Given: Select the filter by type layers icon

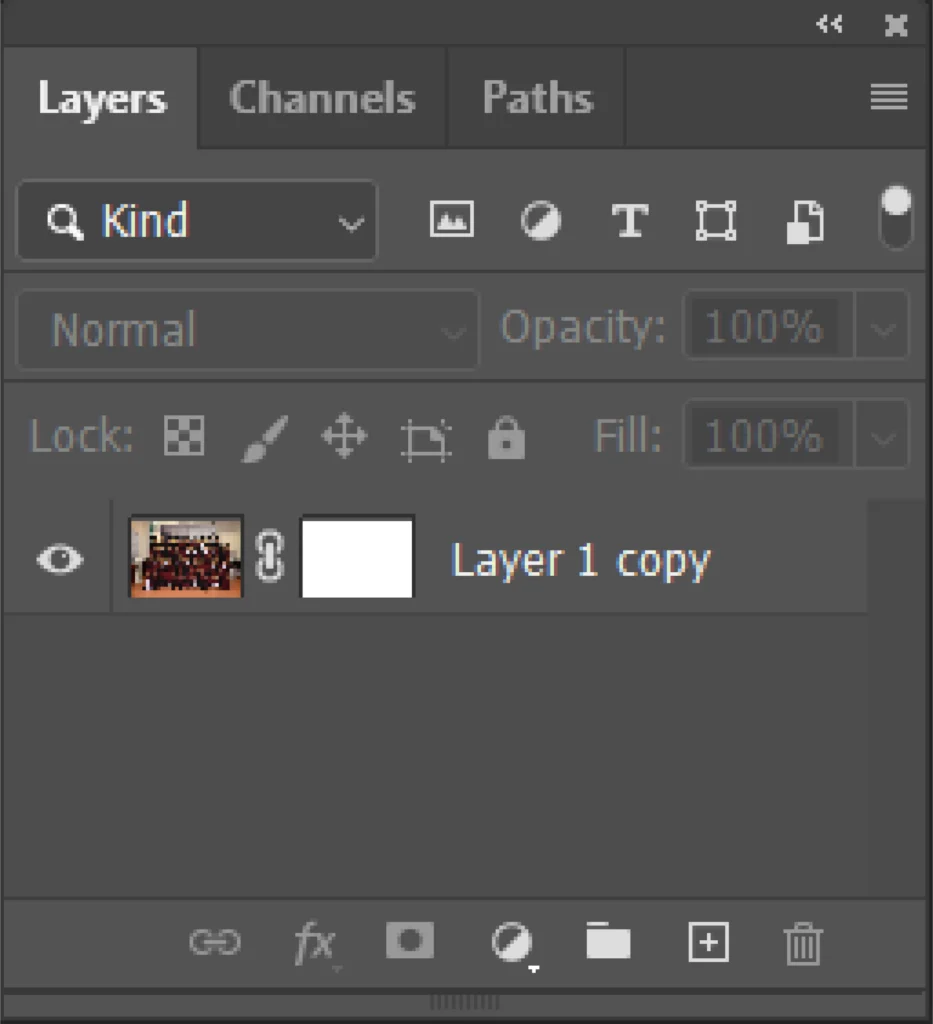Looking at the screenshot, I should [628, 221].
